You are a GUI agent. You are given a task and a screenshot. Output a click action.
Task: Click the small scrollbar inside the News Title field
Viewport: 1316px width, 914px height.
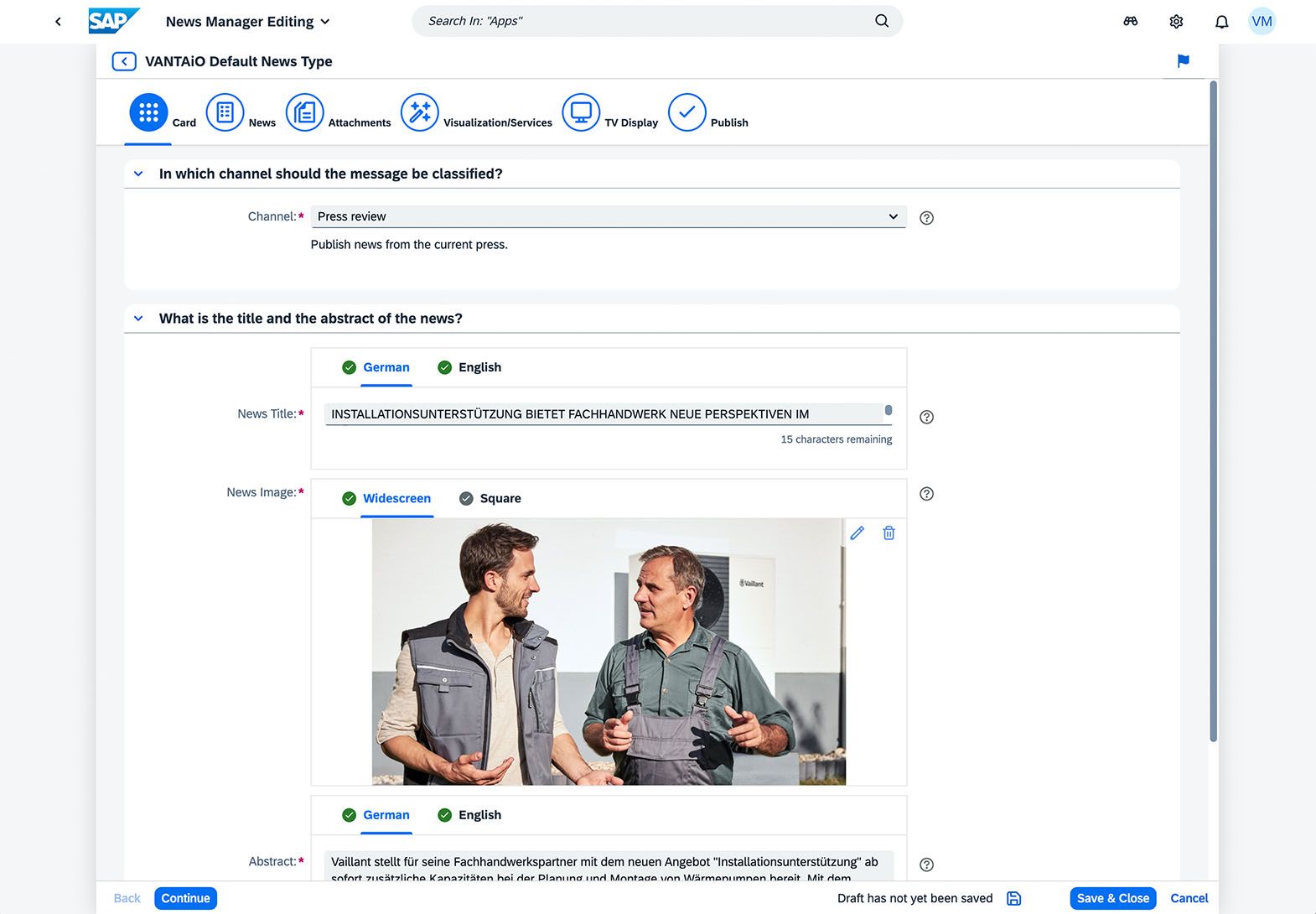pyautogui.click(x=889, y=410)
